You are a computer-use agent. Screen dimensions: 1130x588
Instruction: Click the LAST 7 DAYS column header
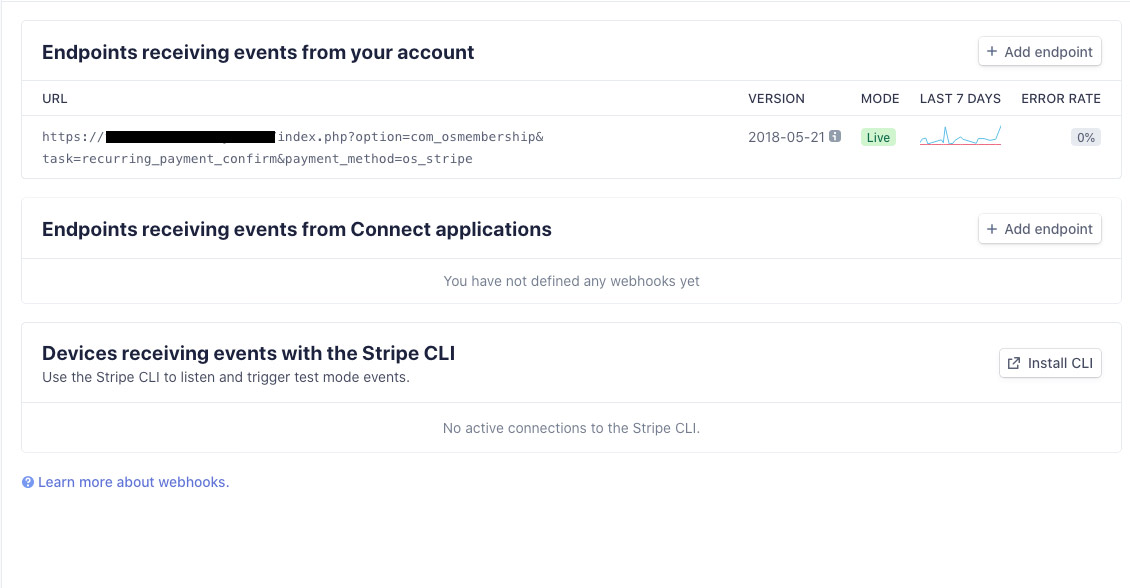[x=960, y=99]
